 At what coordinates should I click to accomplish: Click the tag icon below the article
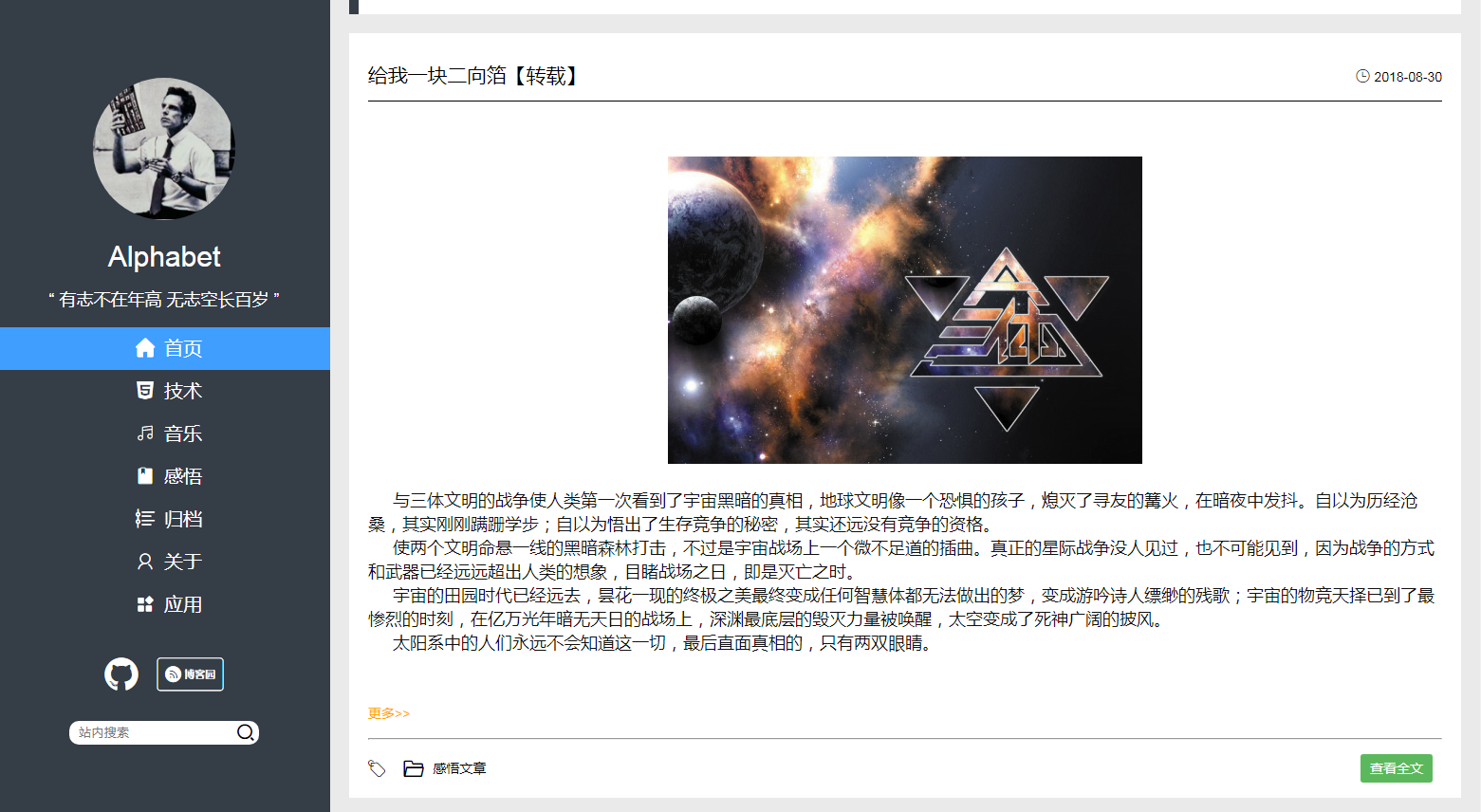pos(377,768)
